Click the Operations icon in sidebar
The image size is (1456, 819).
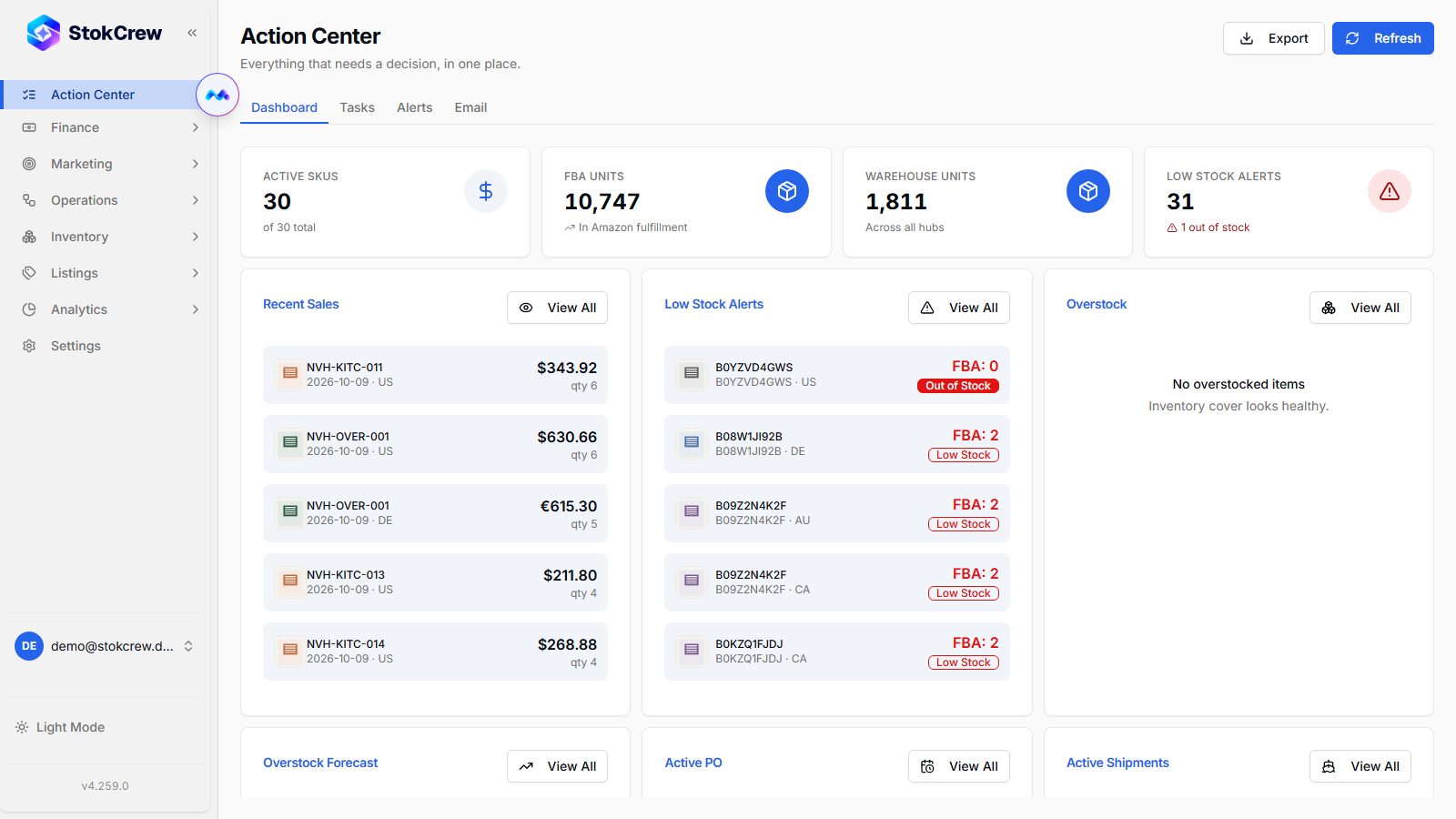pyautogui.click(x=29, y=200)
